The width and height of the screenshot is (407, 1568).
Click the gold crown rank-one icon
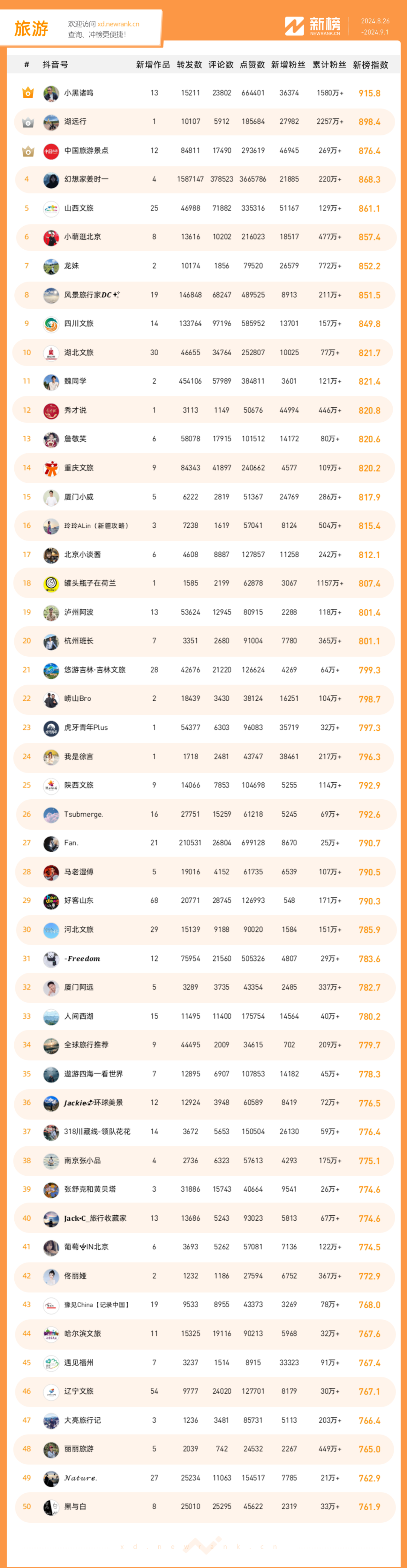click(28, 92)
